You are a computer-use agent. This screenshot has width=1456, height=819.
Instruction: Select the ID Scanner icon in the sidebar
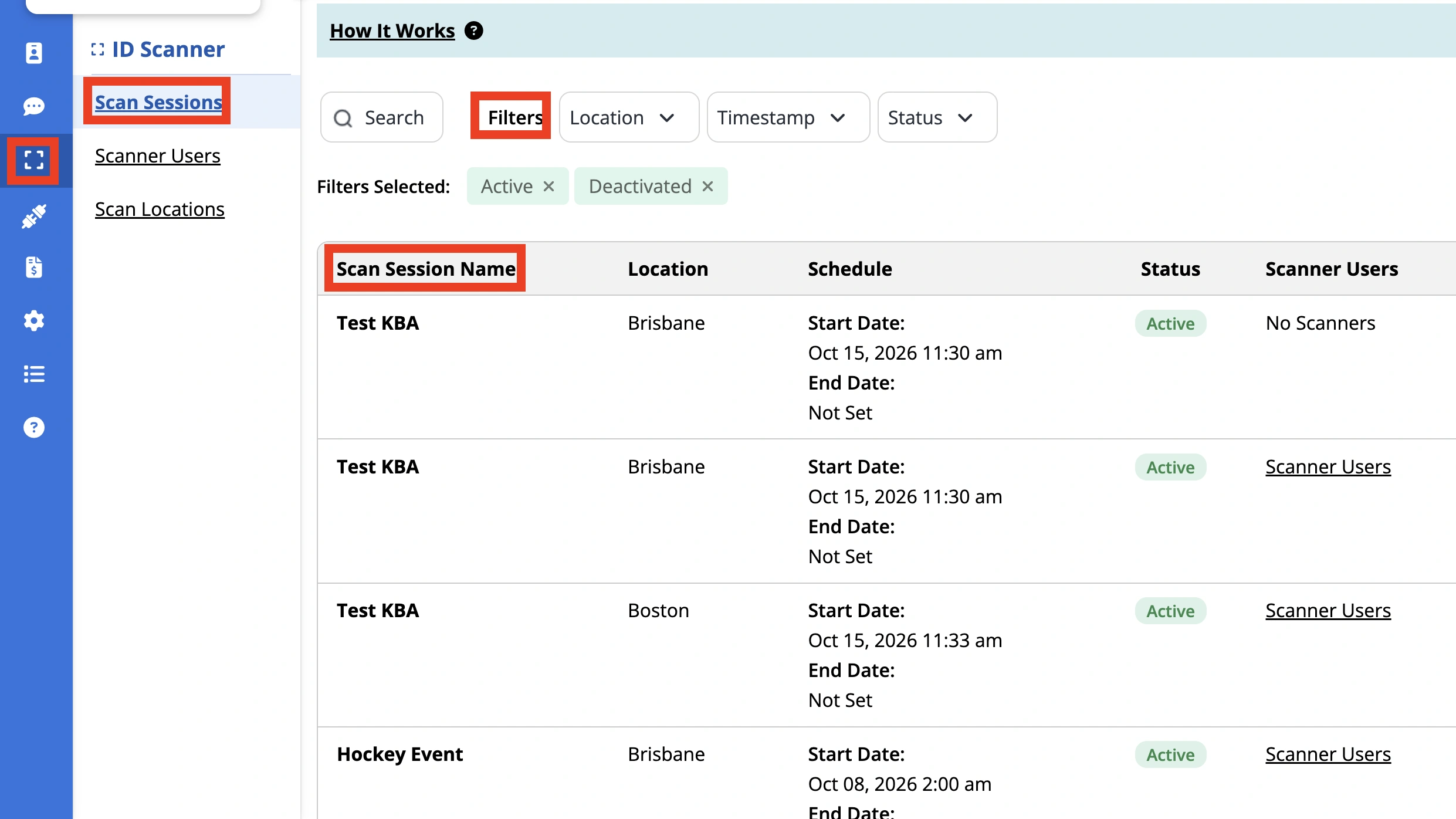tap(33, 160)
